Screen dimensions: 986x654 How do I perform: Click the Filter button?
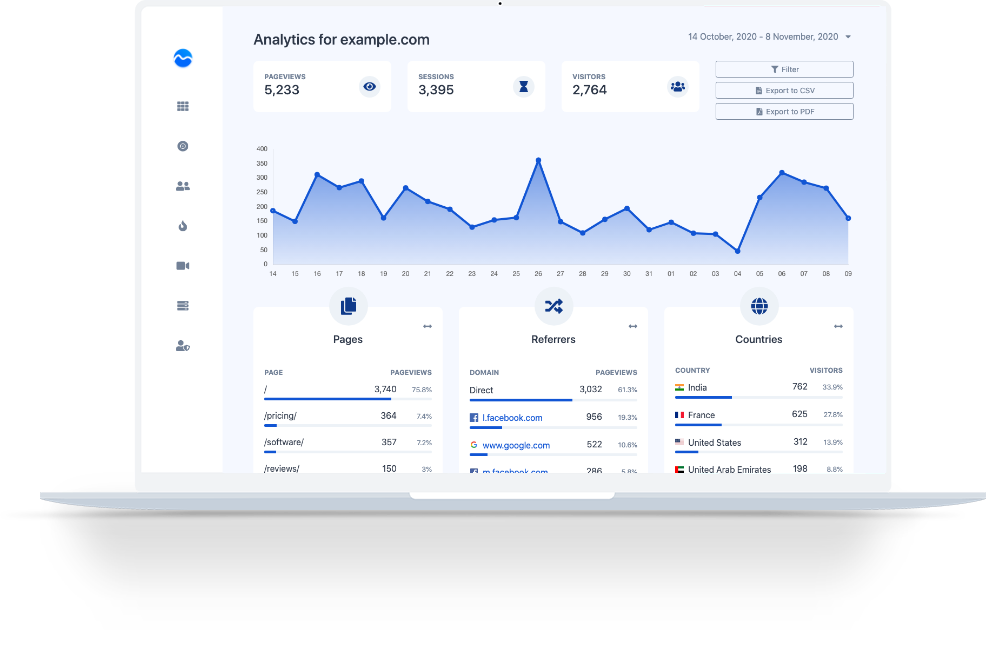(784, 69)
